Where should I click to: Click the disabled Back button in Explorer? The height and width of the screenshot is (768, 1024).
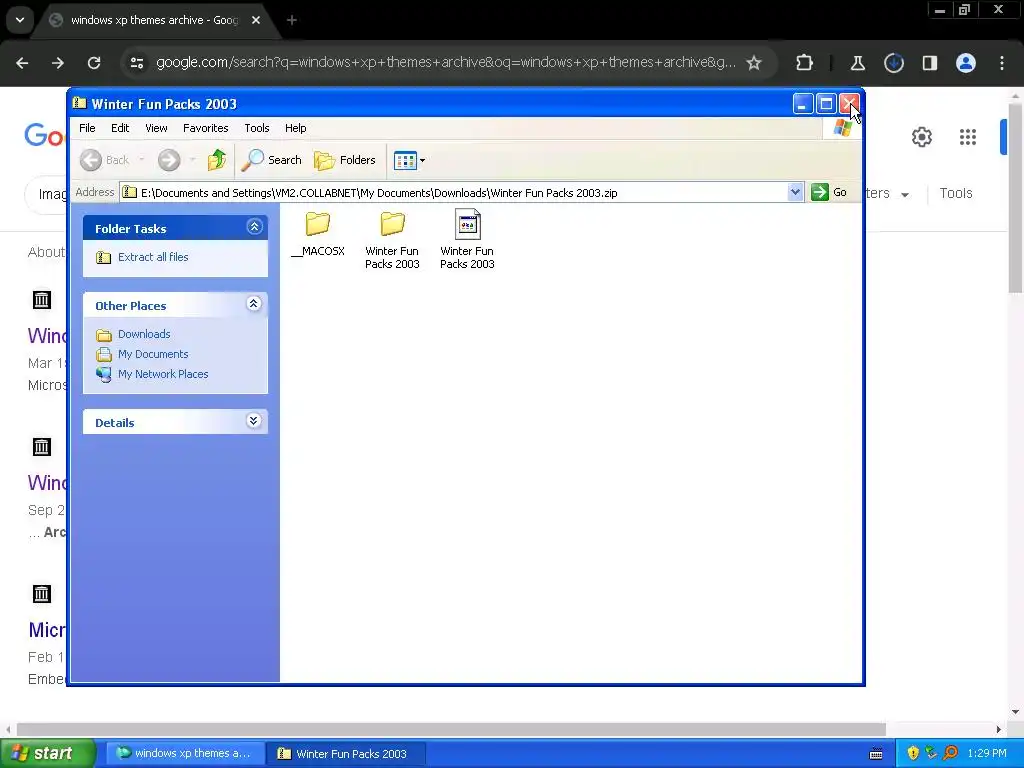(104, 160)
